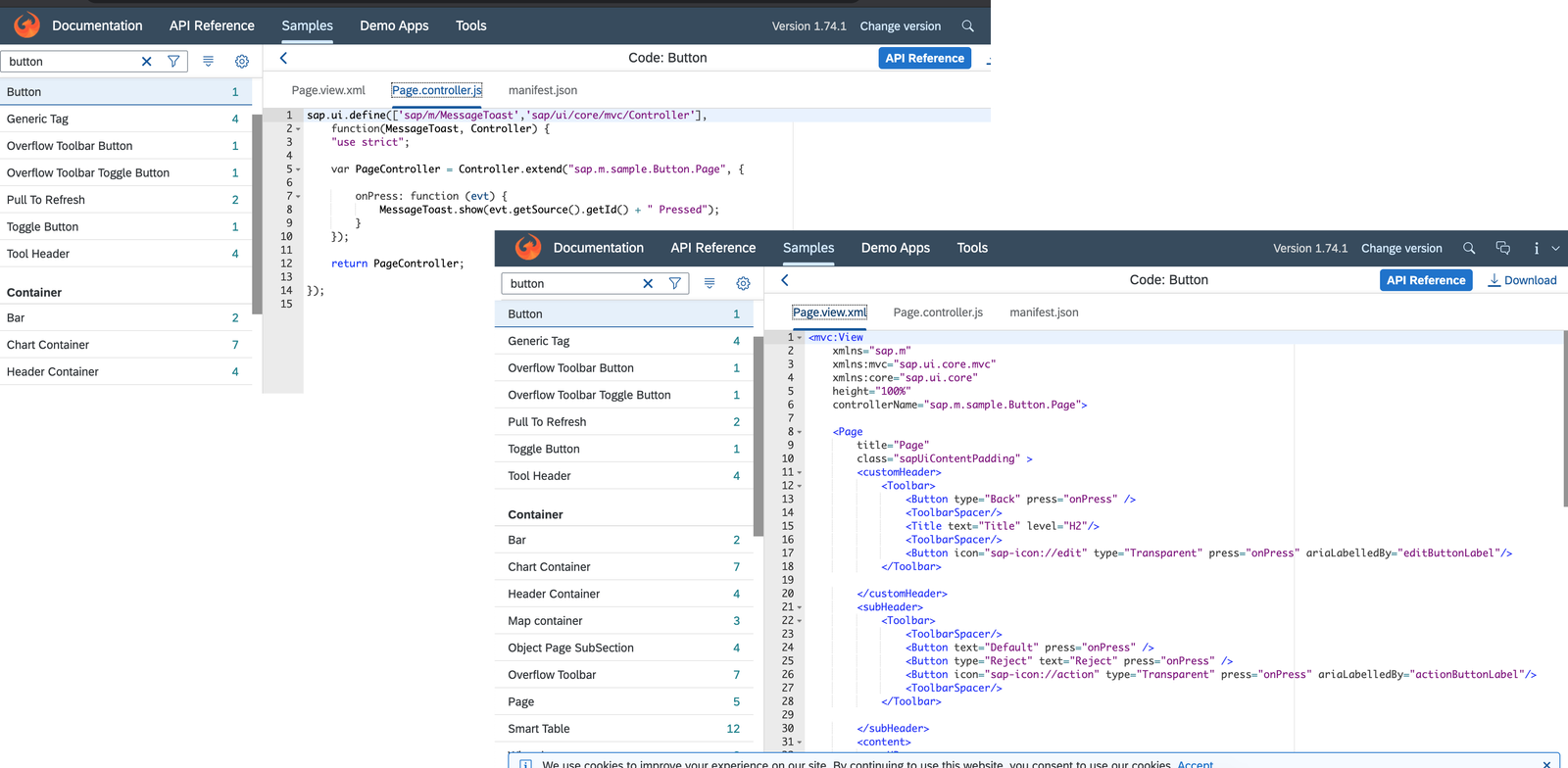The height and width of the screenshot is (768, 1568).
Task: Open Documentation in front window nav
Action: coord(599,248)
